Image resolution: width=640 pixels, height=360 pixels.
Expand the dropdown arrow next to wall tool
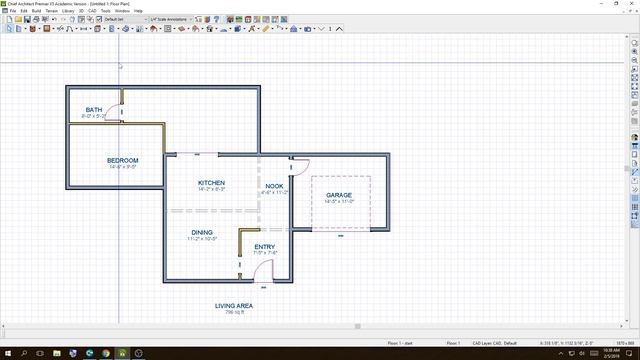click(25, 29)
